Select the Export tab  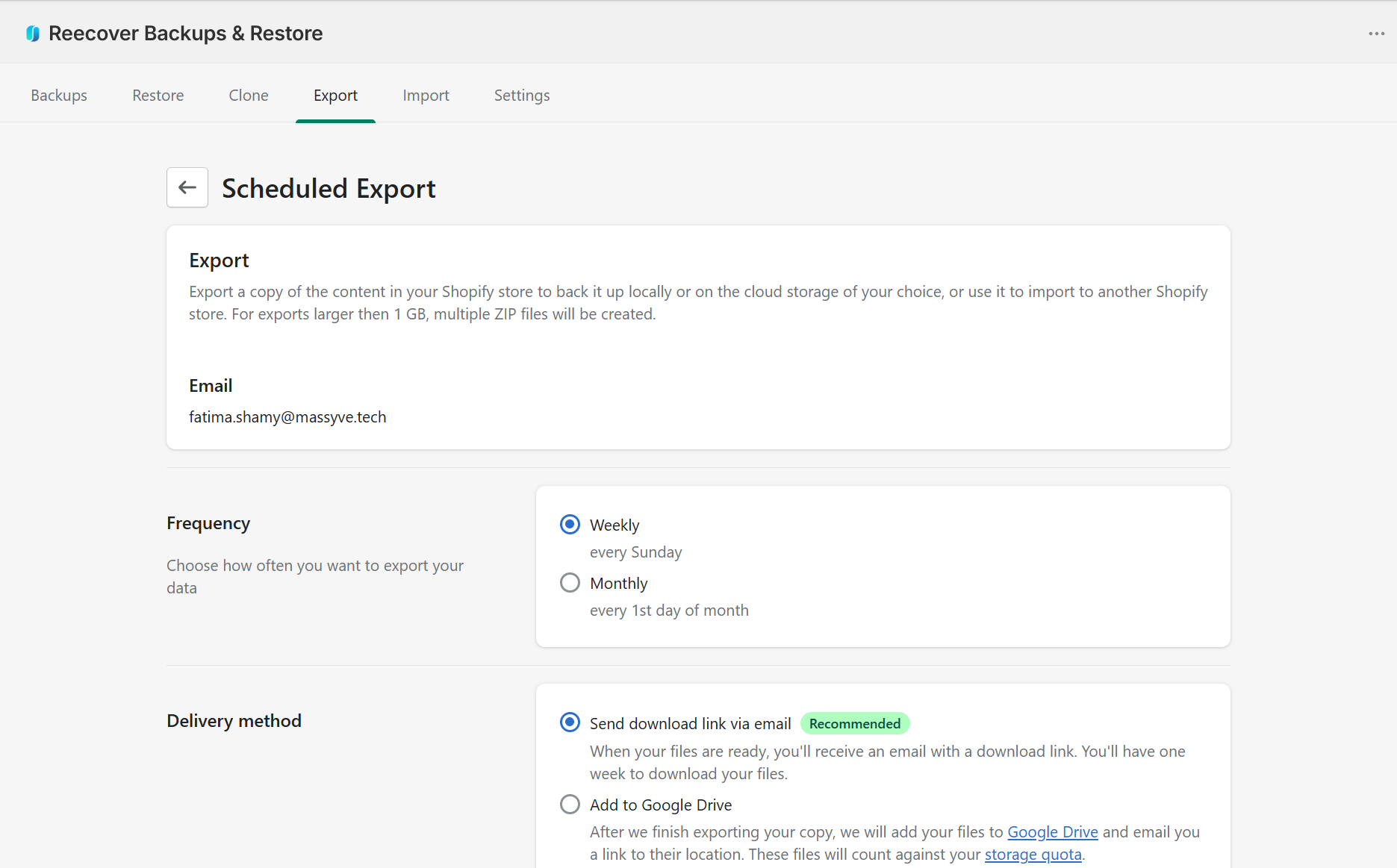click(x=335, y=96)
